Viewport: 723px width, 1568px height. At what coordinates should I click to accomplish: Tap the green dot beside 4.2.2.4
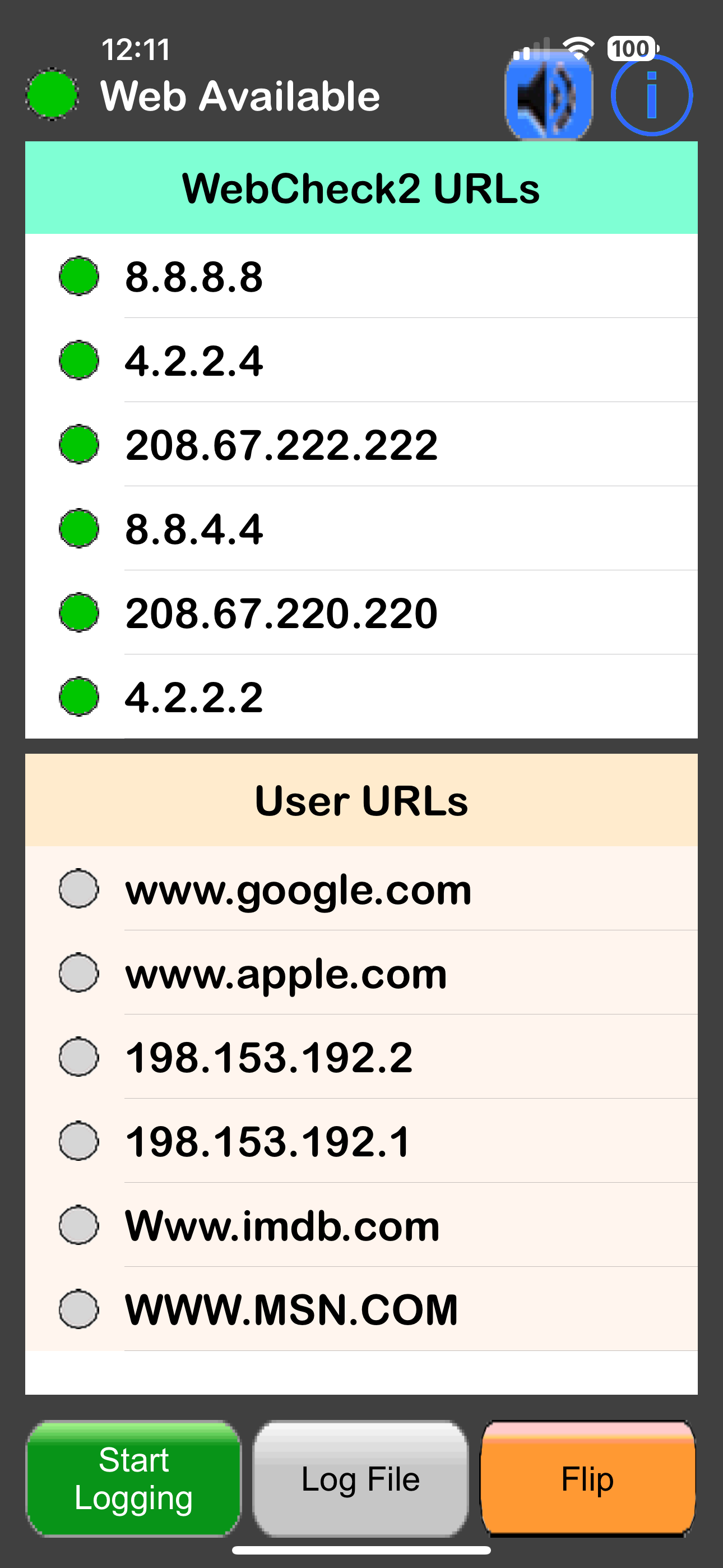click(x=79, y=361)
